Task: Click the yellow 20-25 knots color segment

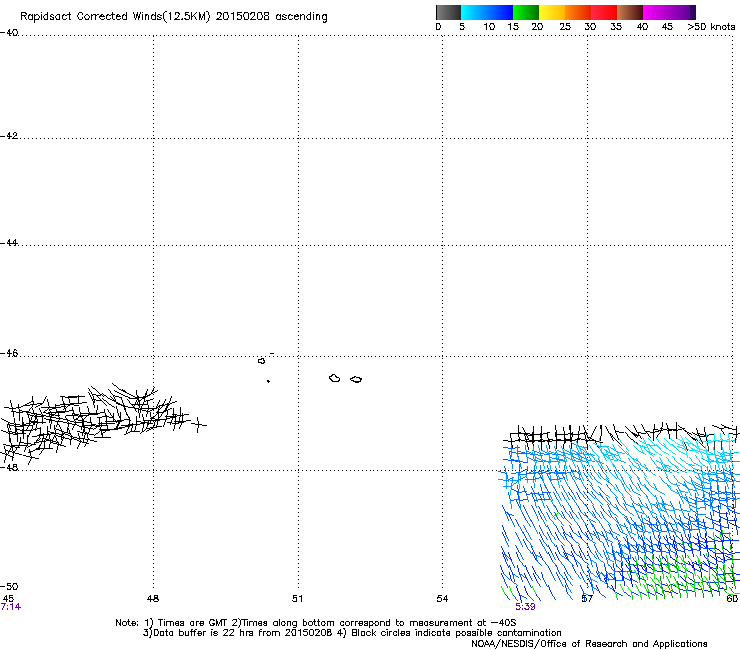Action: pyautogui.click(x=552, y=12)
